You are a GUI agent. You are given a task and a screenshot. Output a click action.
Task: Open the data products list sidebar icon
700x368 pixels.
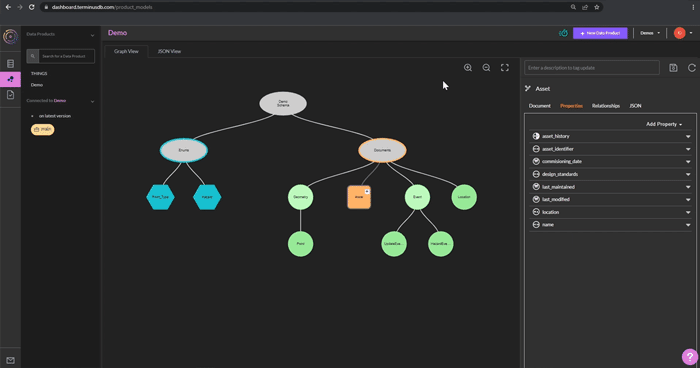tap(10, 64)
